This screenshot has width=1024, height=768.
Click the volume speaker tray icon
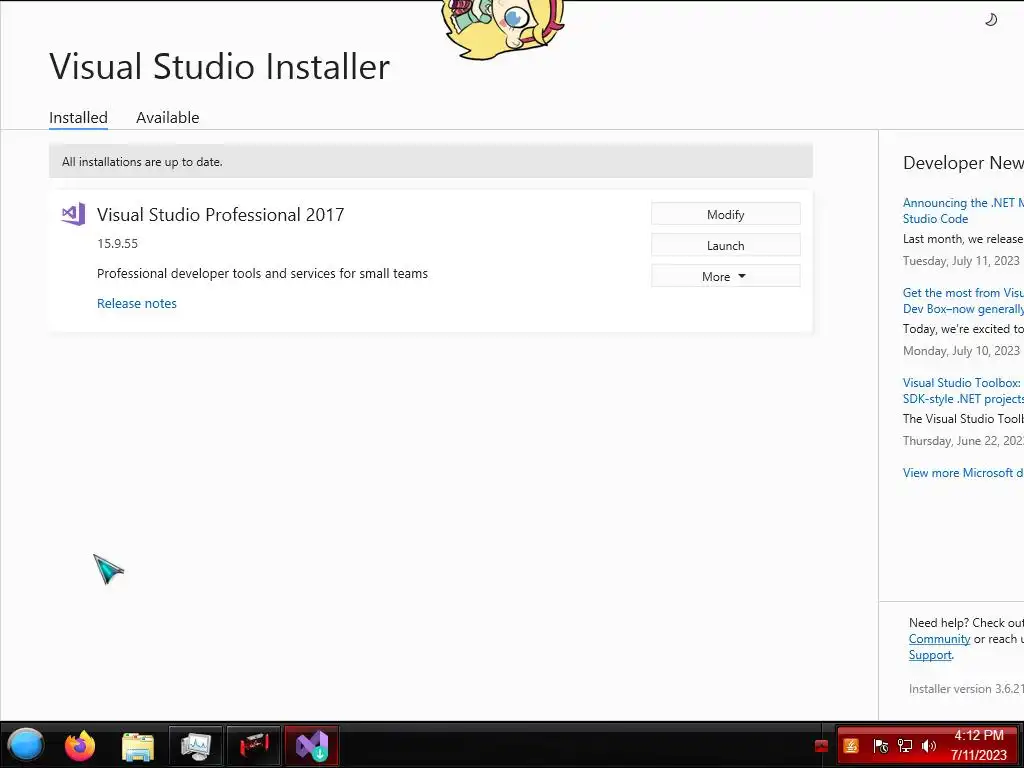click(x=928, y=746)
